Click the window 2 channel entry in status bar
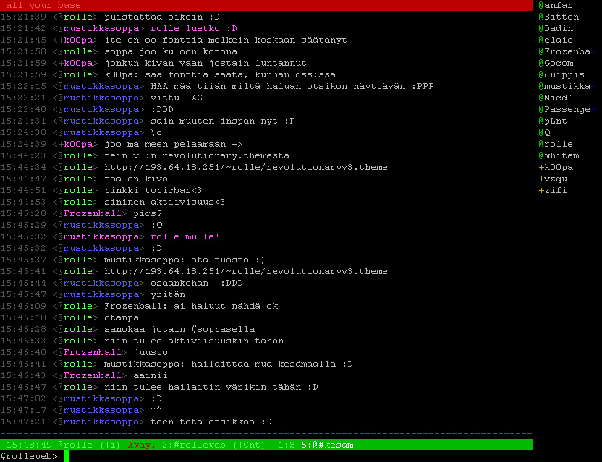Image resolution: width=602 pixels, height=462 pixels. pos(213,445)
